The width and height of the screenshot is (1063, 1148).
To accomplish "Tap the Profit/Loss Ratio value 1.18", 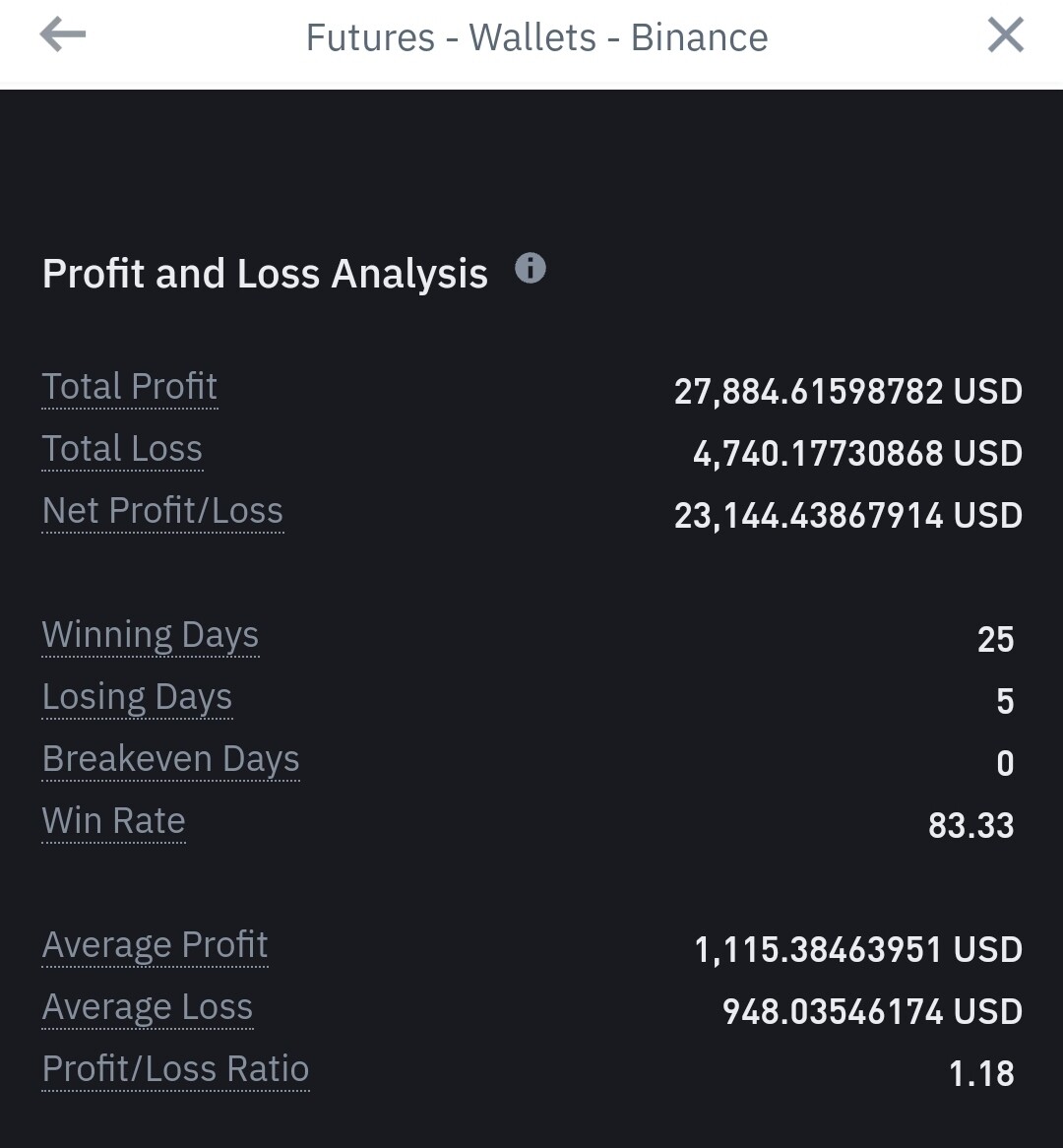I will tap(981, 1073).
